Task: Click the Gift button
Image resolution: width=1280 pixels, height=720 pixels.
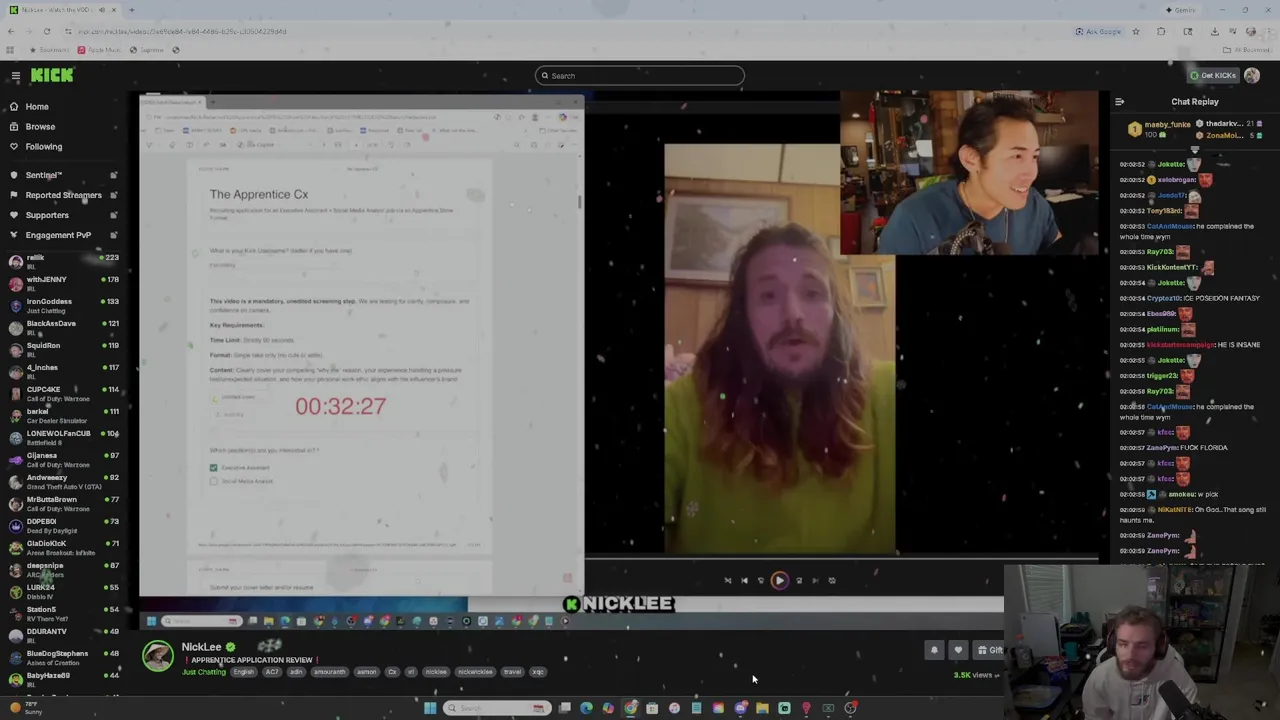Action: tap(990, 650)
